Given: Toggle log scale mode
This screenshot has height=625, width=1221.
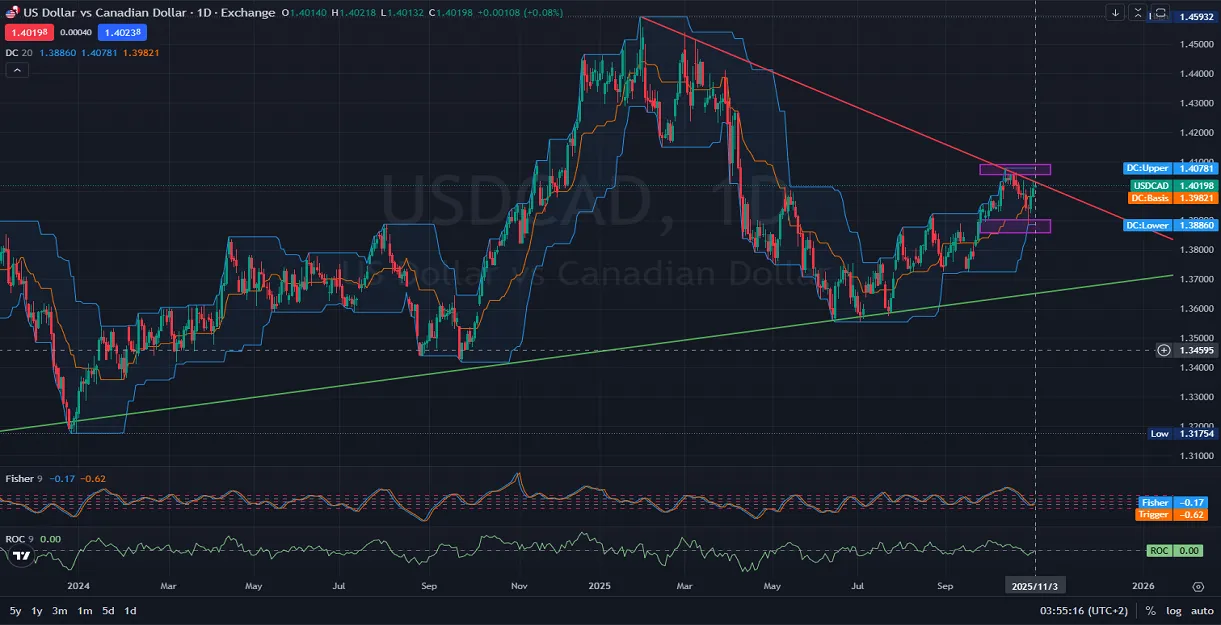Looking at the screenshot, I should click(1173, 610).
